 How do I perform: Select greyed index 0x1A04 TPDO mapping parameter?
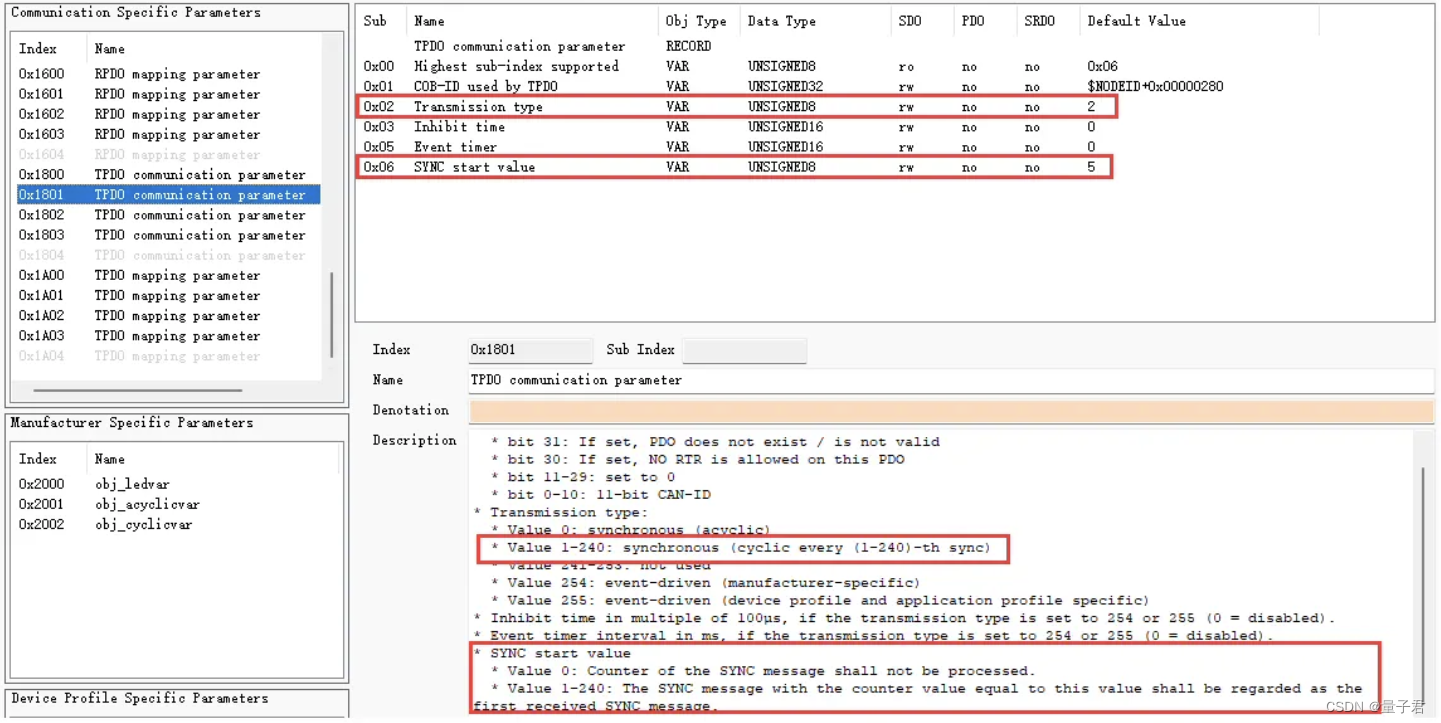(x=168, y=356)
